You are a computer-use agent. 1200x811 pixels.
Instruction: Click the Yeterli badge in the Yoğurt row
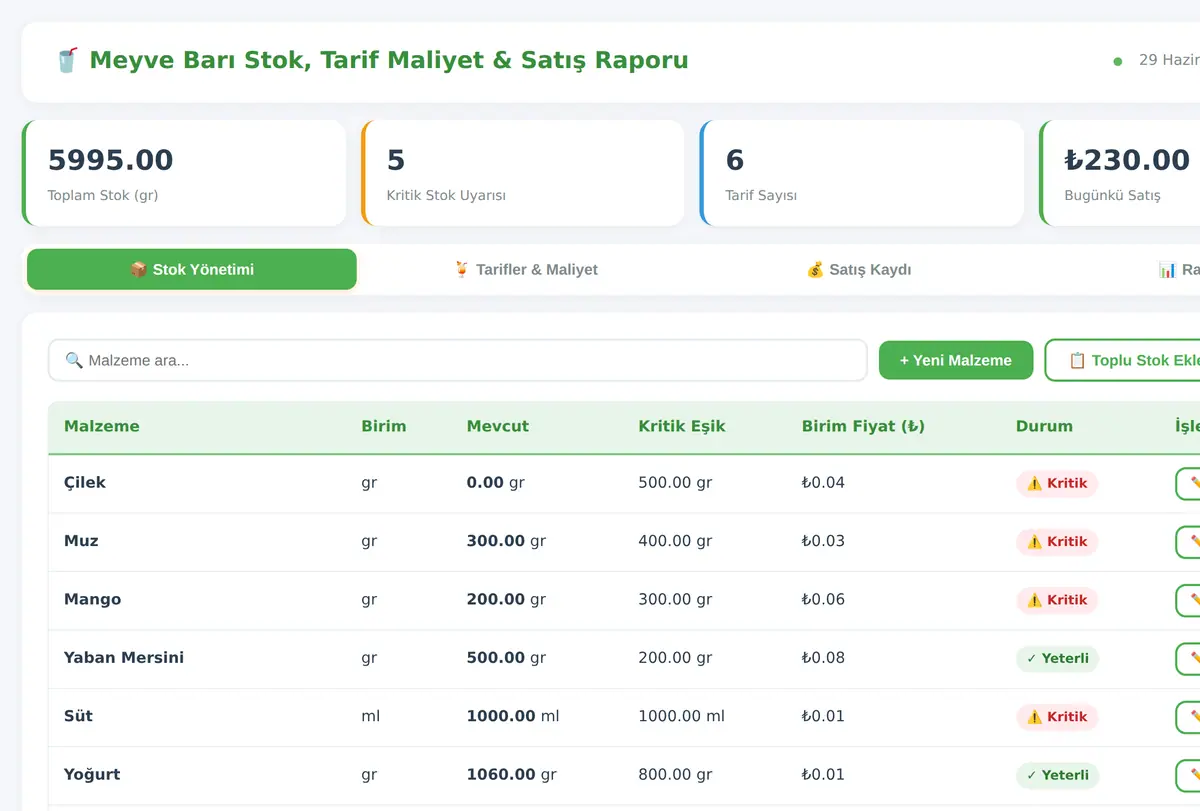pyautogui.click(x=1057, y=775)
